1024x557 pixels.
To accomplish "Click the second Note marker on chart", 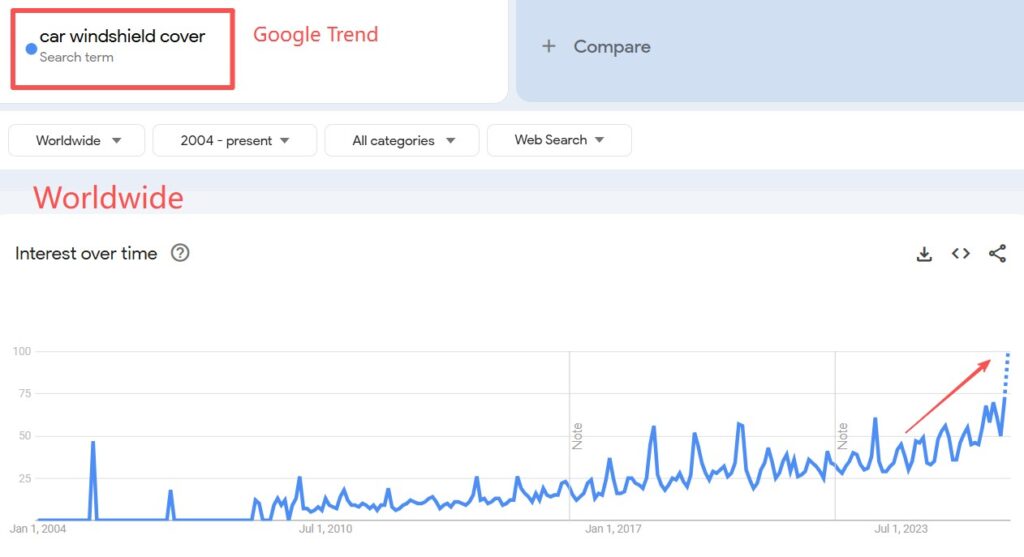I will 843,436.
